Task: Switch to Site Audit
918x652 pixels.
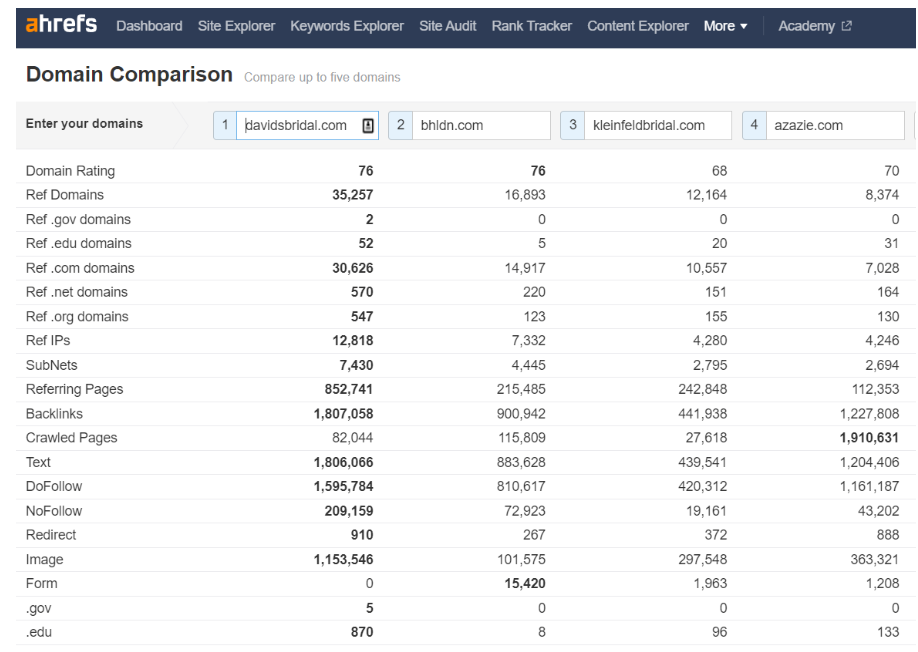Action: click(448, 26)
